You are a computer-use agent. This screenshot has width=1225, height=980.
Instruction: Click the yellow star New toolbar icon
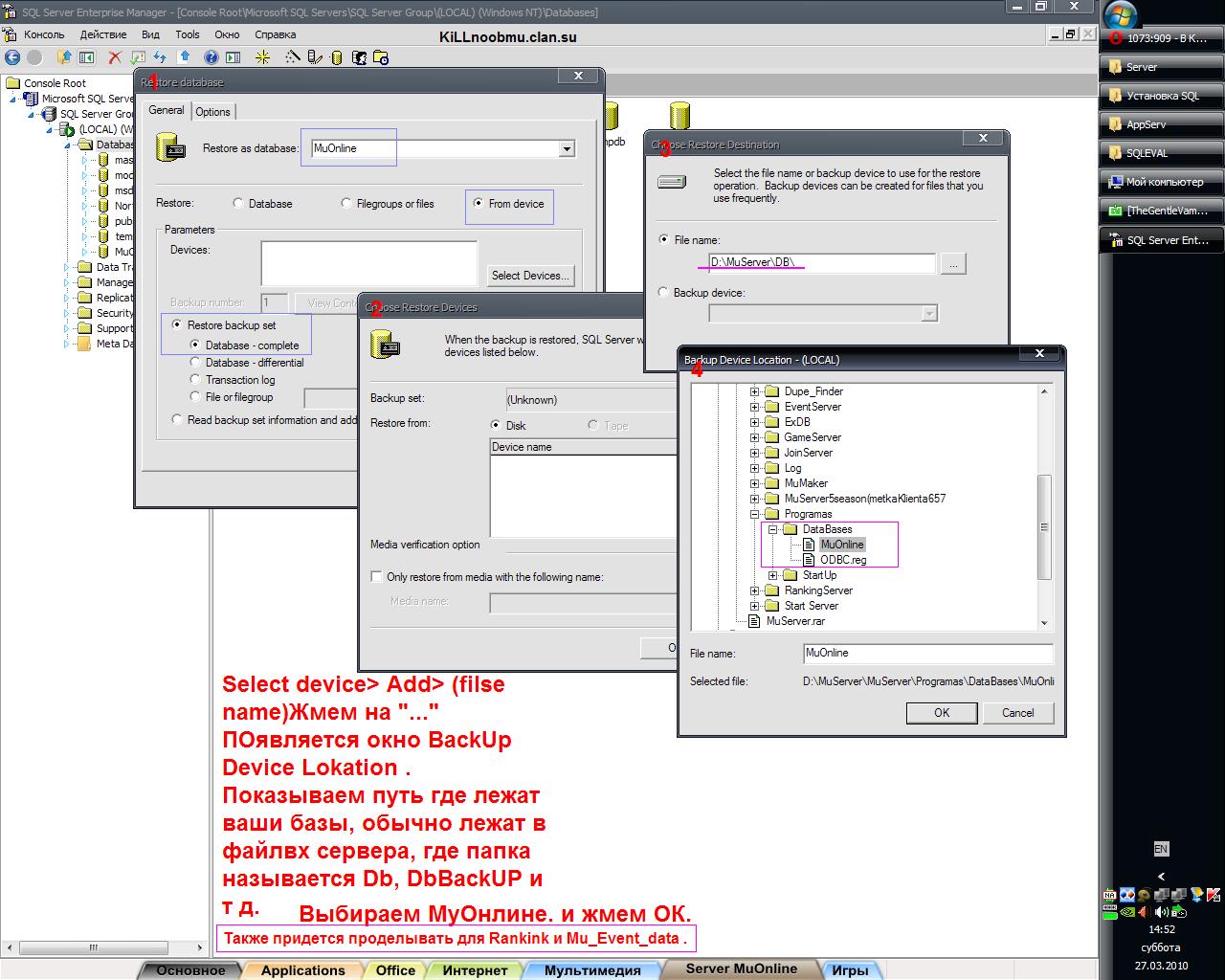point(262,57)
